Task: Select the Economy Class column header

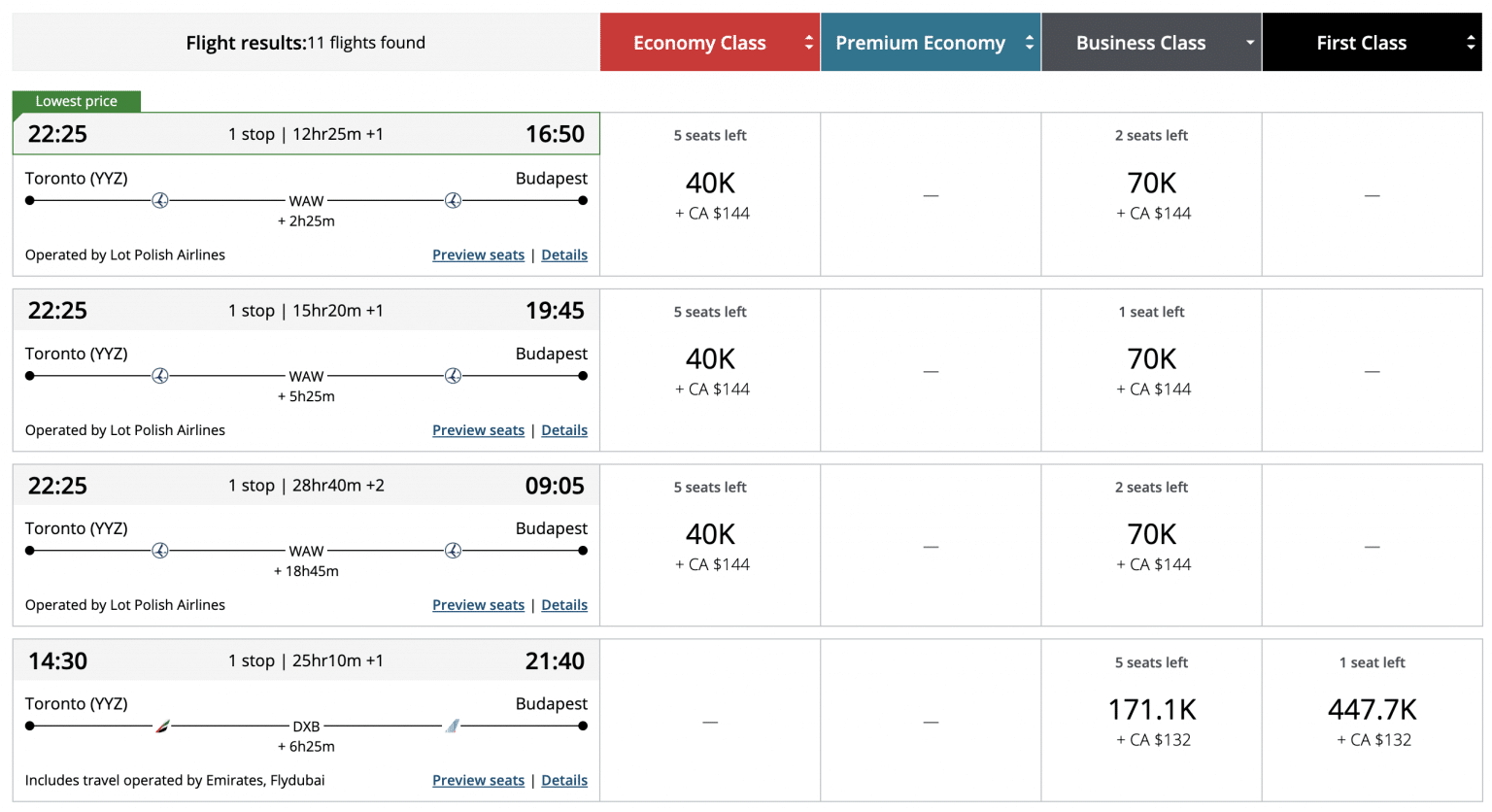Action: coord(698,42)
